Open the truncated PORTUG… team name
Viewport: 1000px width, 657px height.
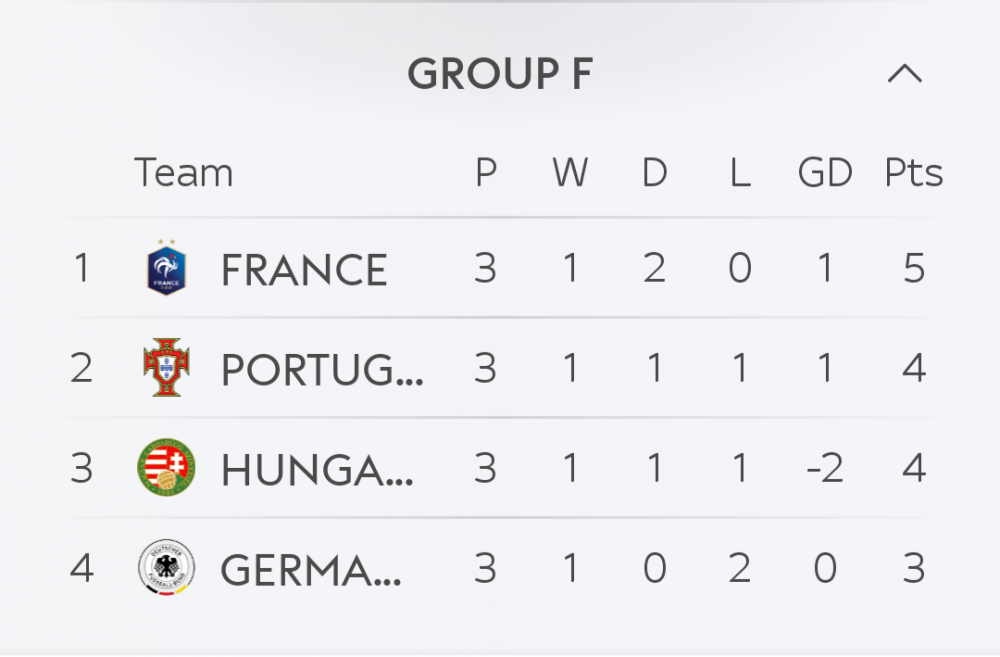click(322, 370)
